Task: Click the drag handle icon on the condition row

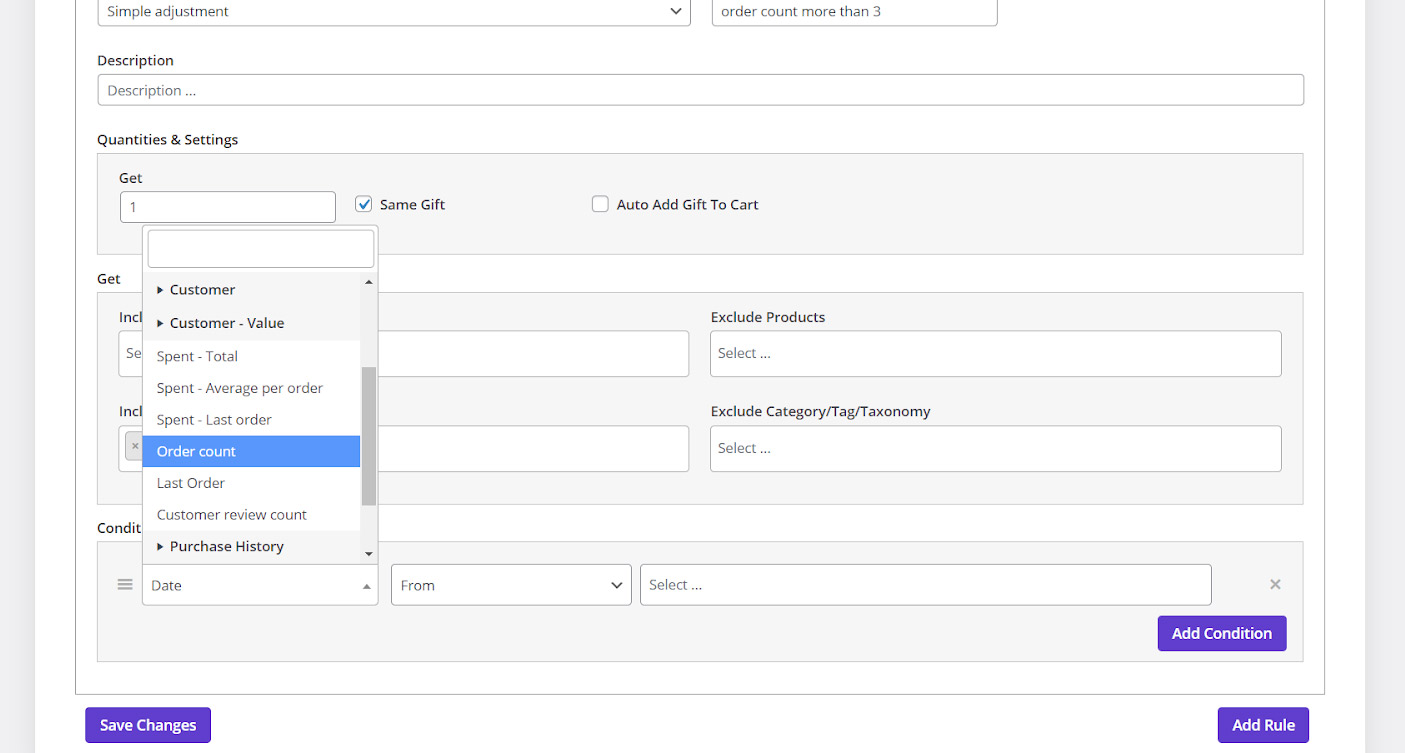Action: (125, 585)
